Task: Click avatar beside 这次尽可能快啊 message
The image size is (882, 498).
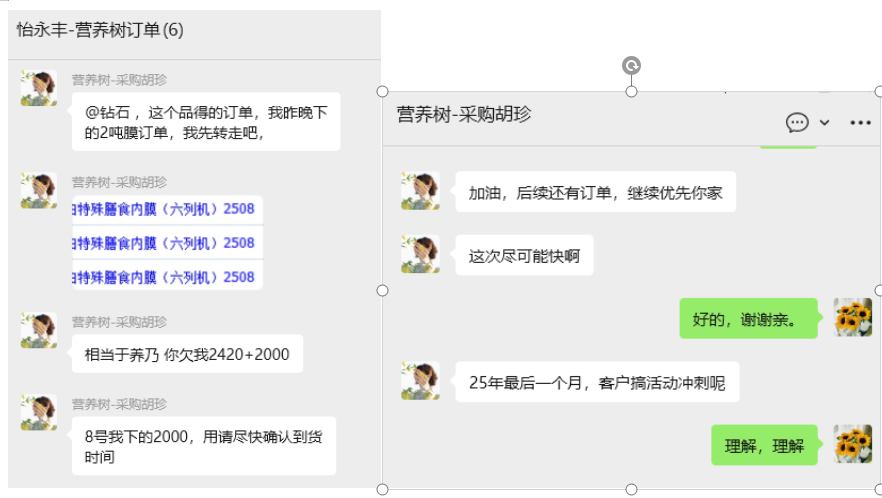Action: pos(420,254)
